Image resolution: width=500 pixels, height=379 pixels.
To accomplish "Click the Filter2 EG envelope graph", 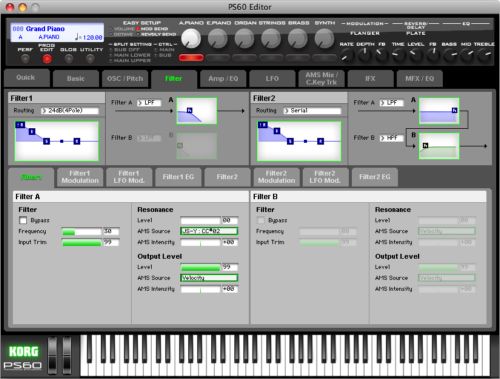I will tap(299, 141).
